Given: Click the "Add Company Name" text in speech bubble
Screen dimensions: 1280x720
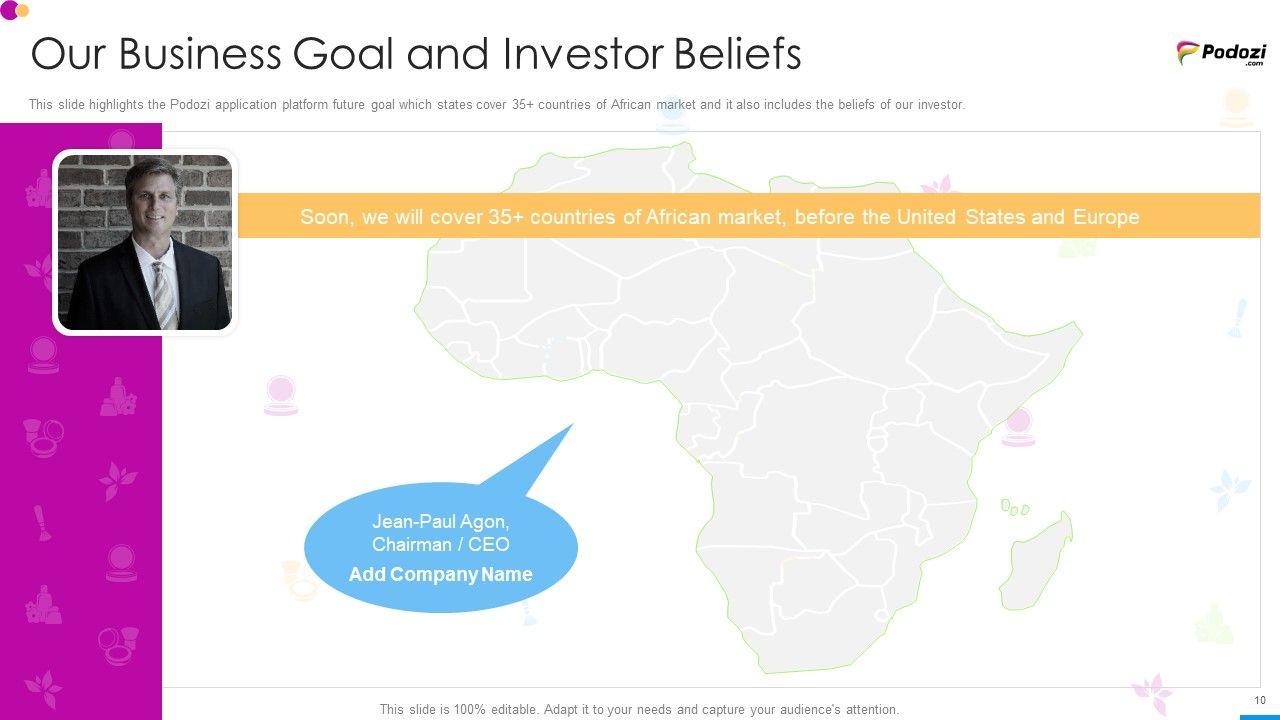Looking at the screenshot, I should click(440, 574).
